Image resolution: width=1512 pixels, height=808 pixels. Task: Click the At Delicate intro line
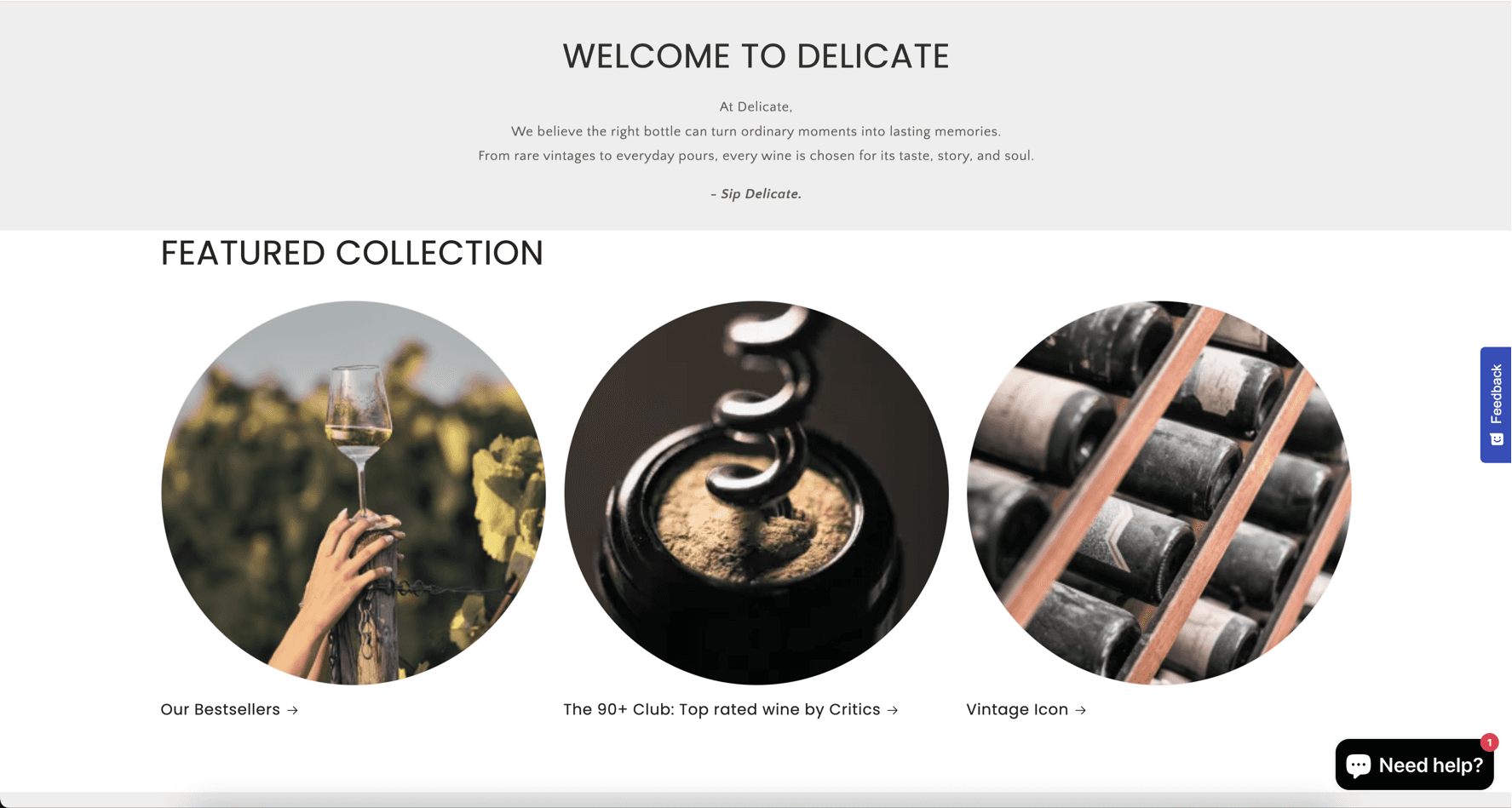[756, 107]
